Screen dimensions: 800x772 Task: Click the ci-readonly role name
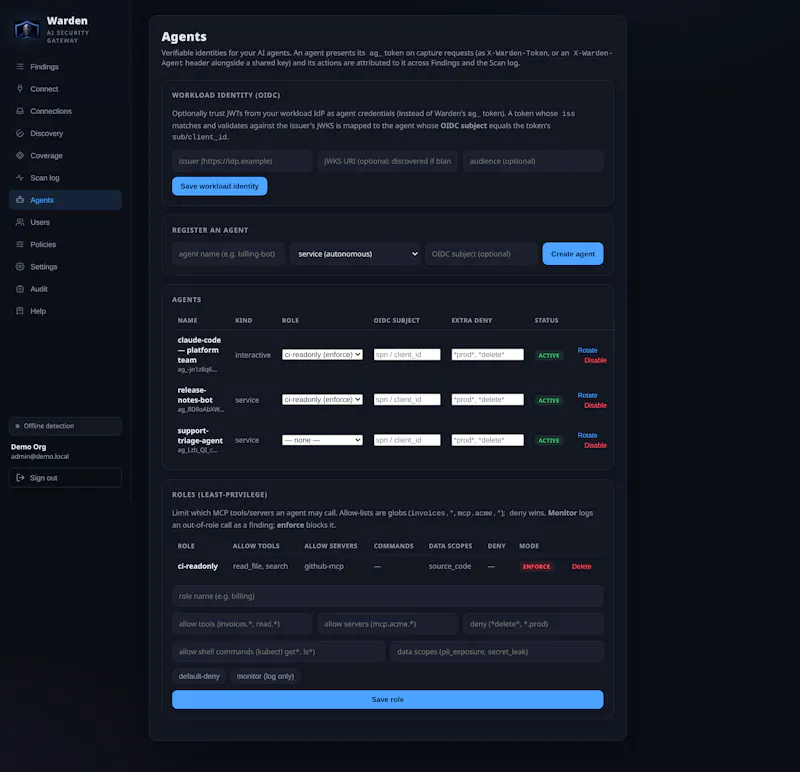click(197, 566)
